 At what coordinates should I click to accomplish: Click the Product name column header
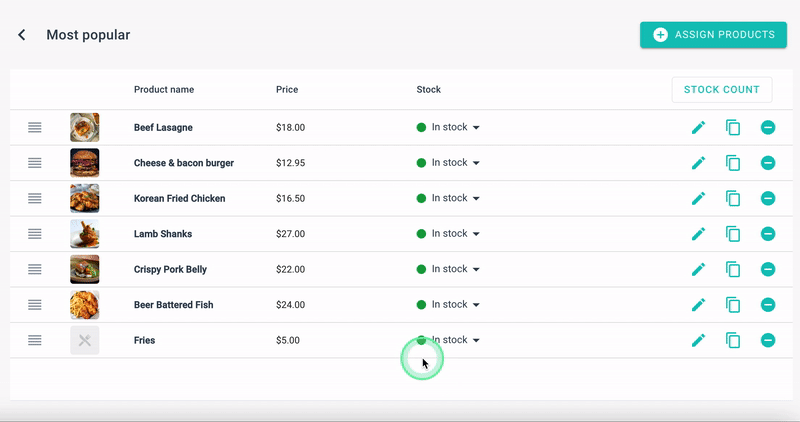click(x=164, y=89)
